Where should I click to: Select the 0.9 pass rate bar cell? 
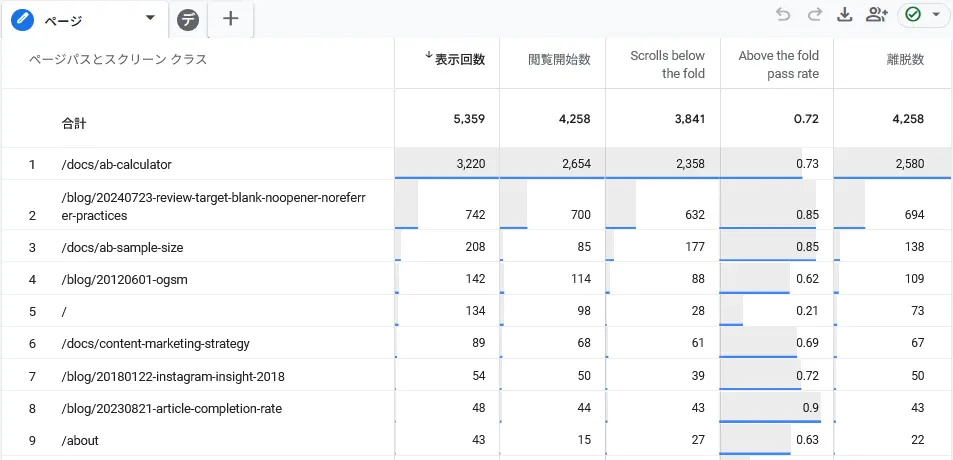(x=776, y=408)
